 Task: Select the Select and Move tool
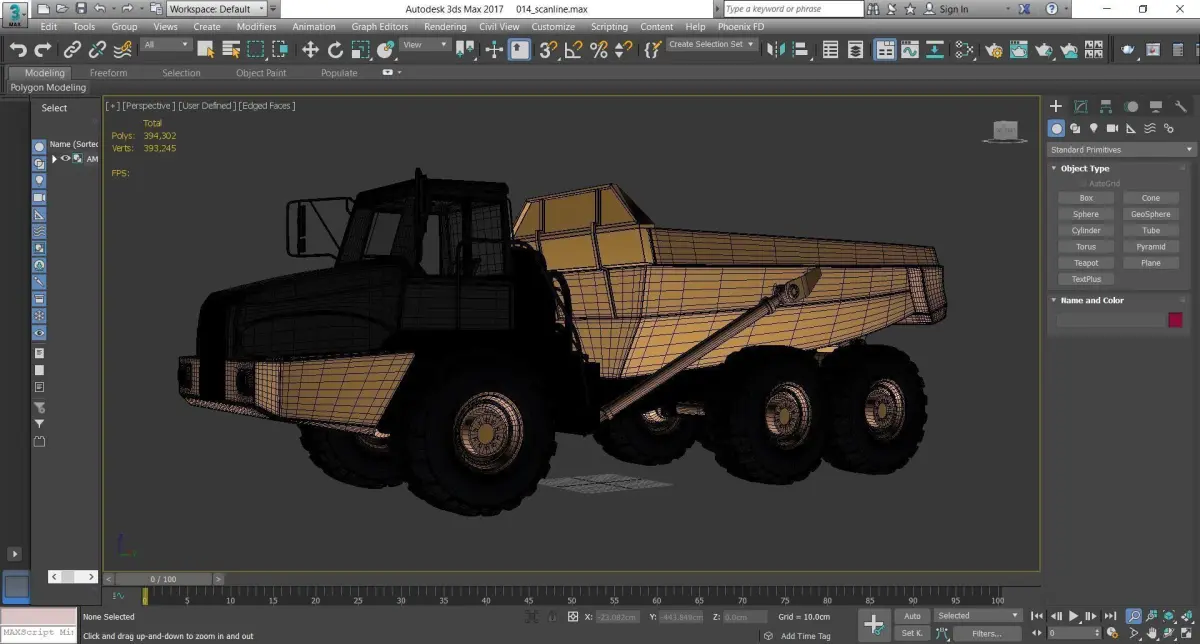coord(310,49)
